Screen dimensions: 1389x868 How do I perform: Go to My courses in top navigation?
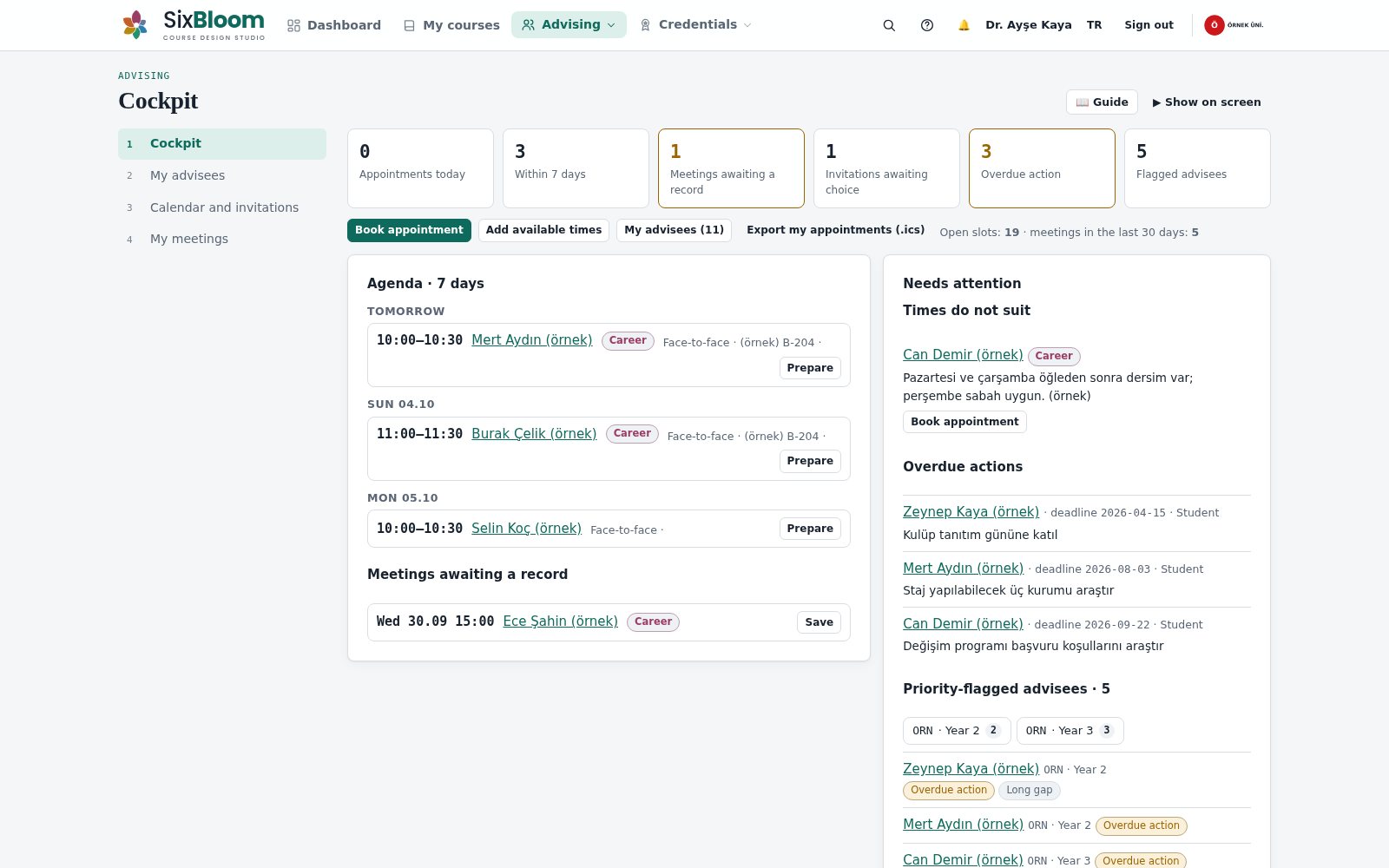point(452,25)
